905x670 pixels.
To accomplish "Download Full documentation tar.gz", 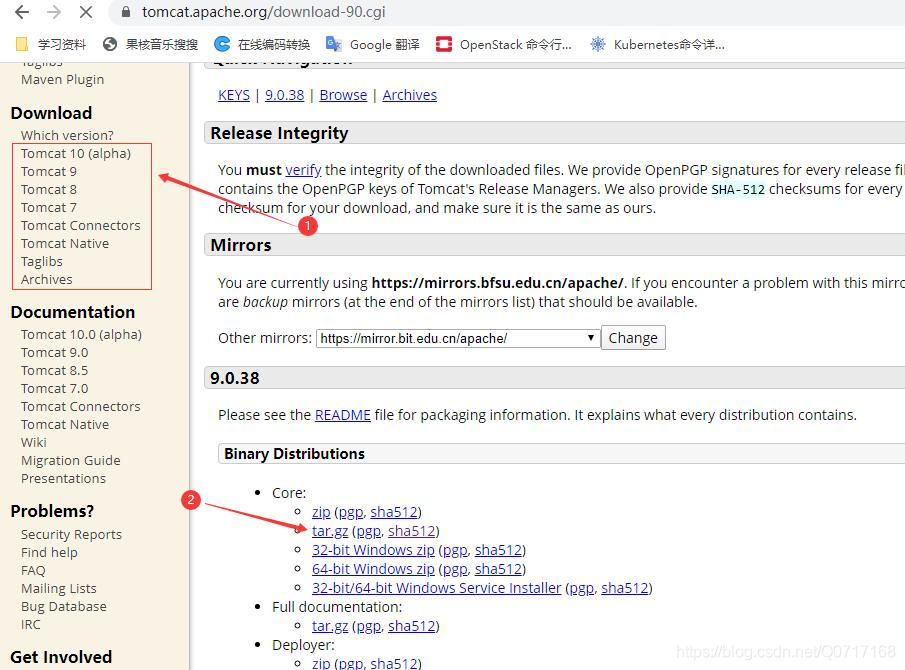I will (x=330, y=627).
